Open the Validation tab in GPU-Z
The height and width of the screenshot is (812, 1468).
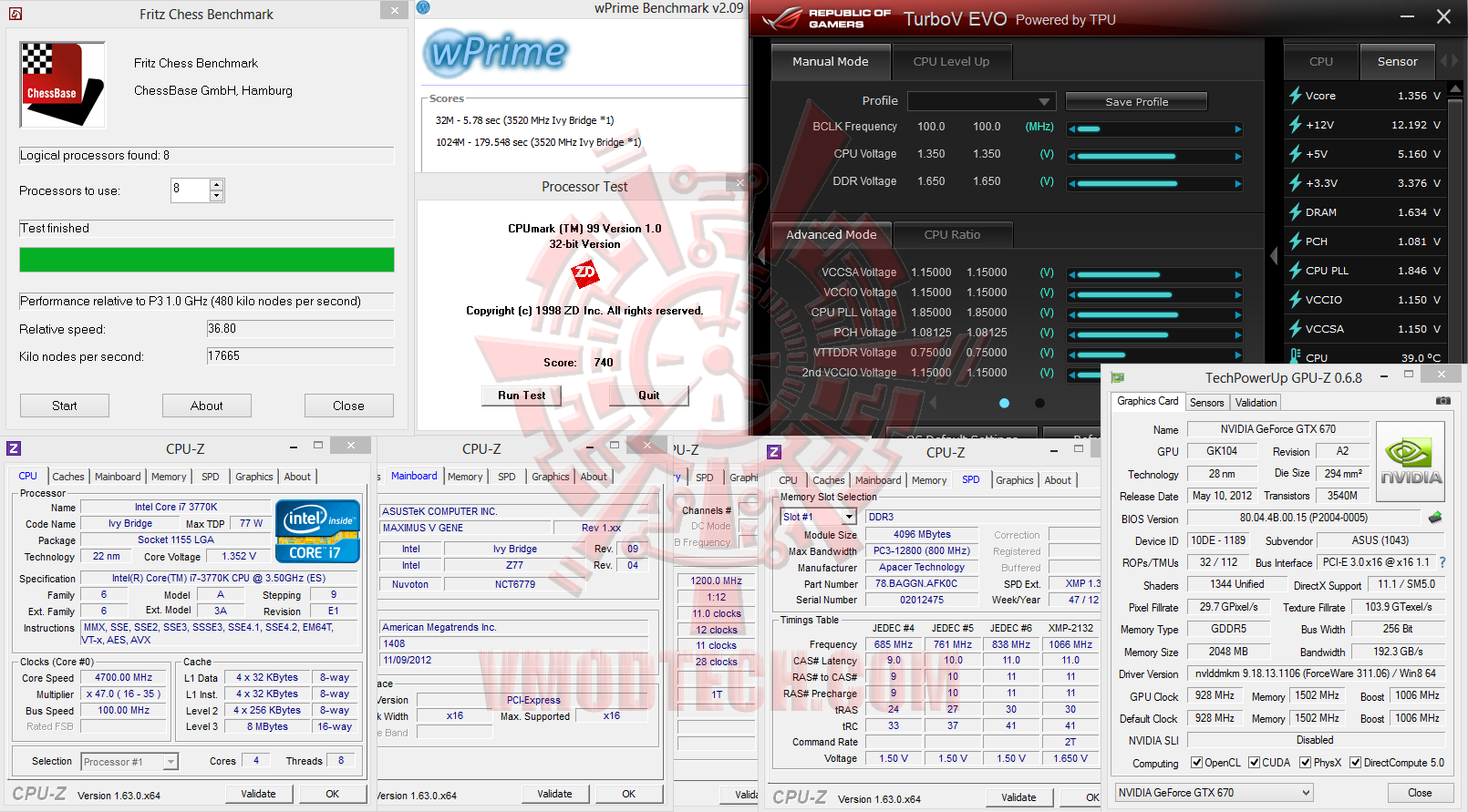tap(1256, 403)
